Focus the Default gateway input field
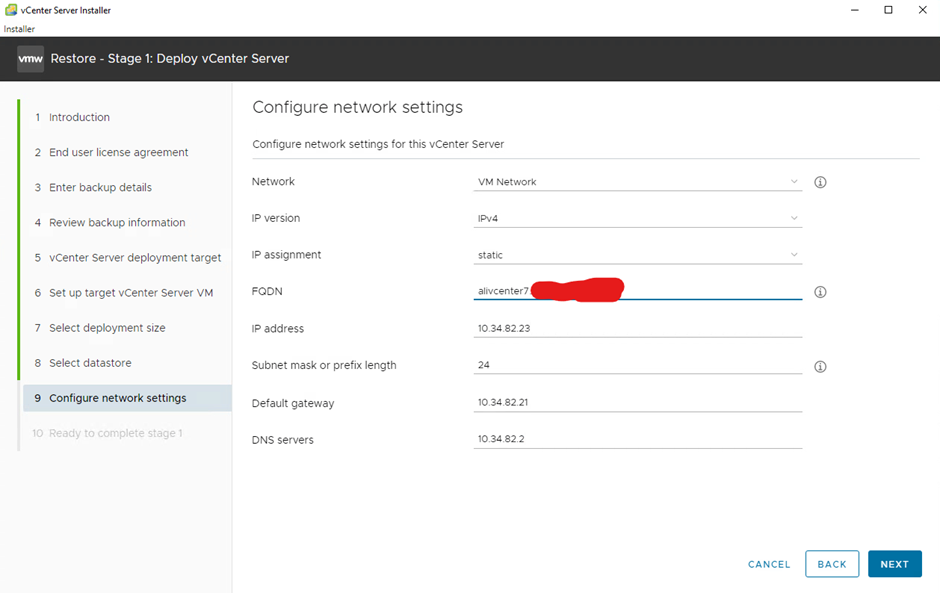 pos(637,403)
